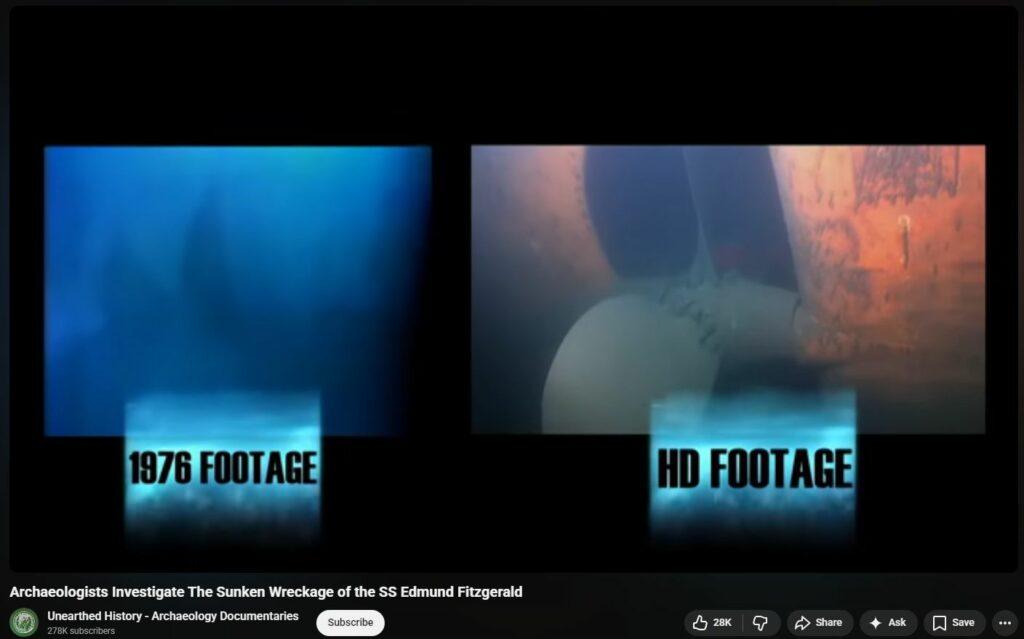The image size is (1024, 639).
Task: Click the 28K like count
Action: (722, 622)
